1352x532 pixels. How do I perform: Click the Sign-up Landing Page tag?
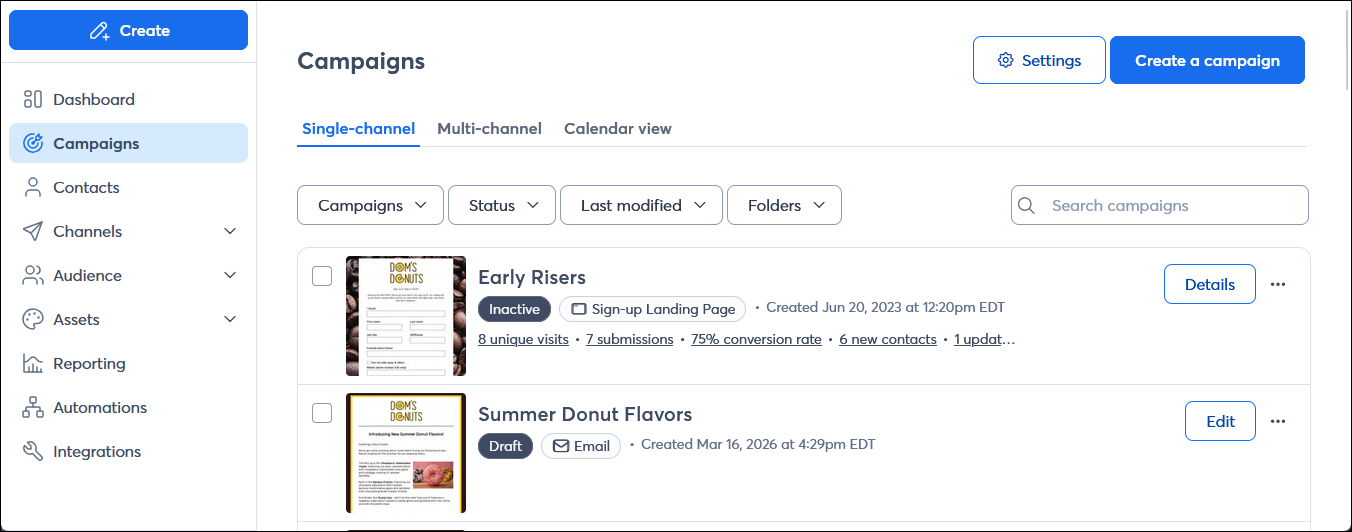[653, 309]
